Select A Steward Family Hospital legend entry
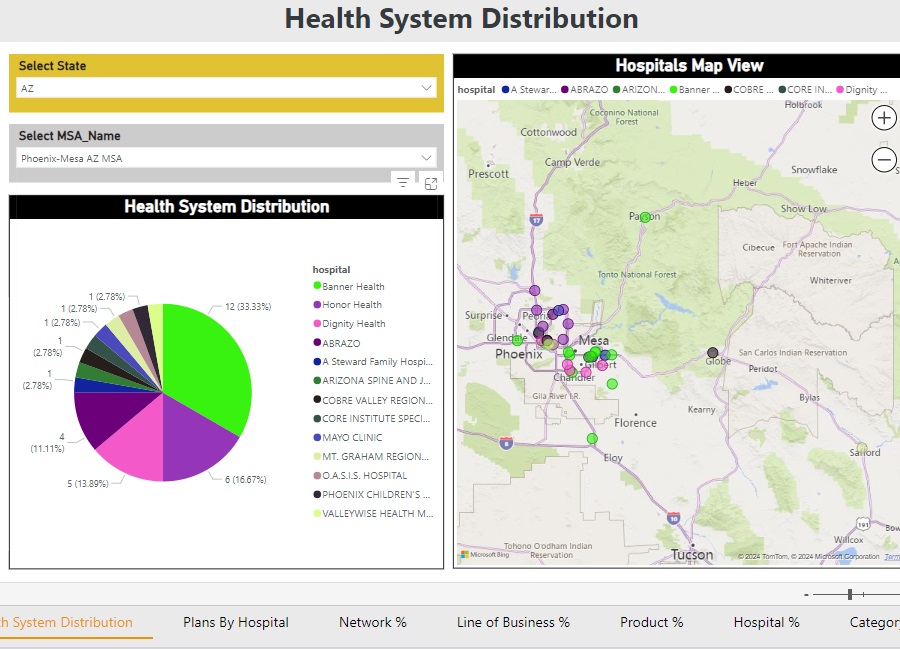900x649 pixels. pos(373,362)
